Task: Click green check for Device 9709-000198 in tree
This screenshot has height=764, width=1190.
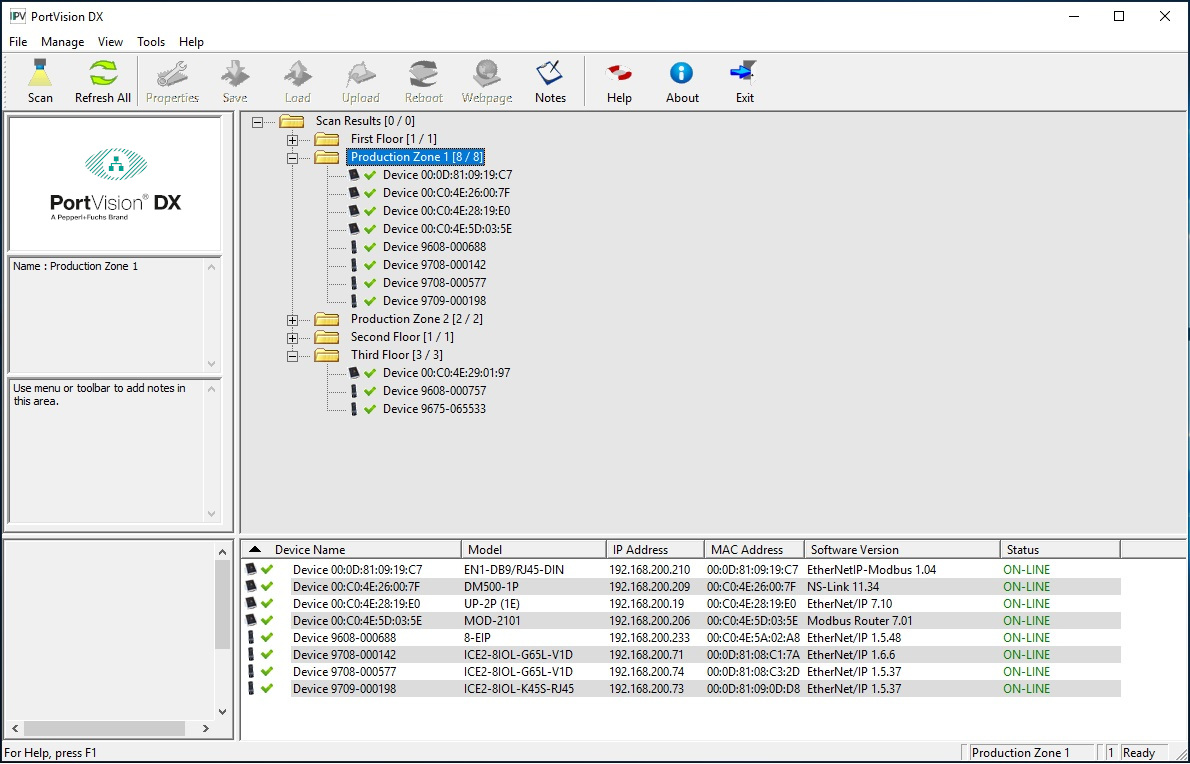Action: [x=370, y=301]
